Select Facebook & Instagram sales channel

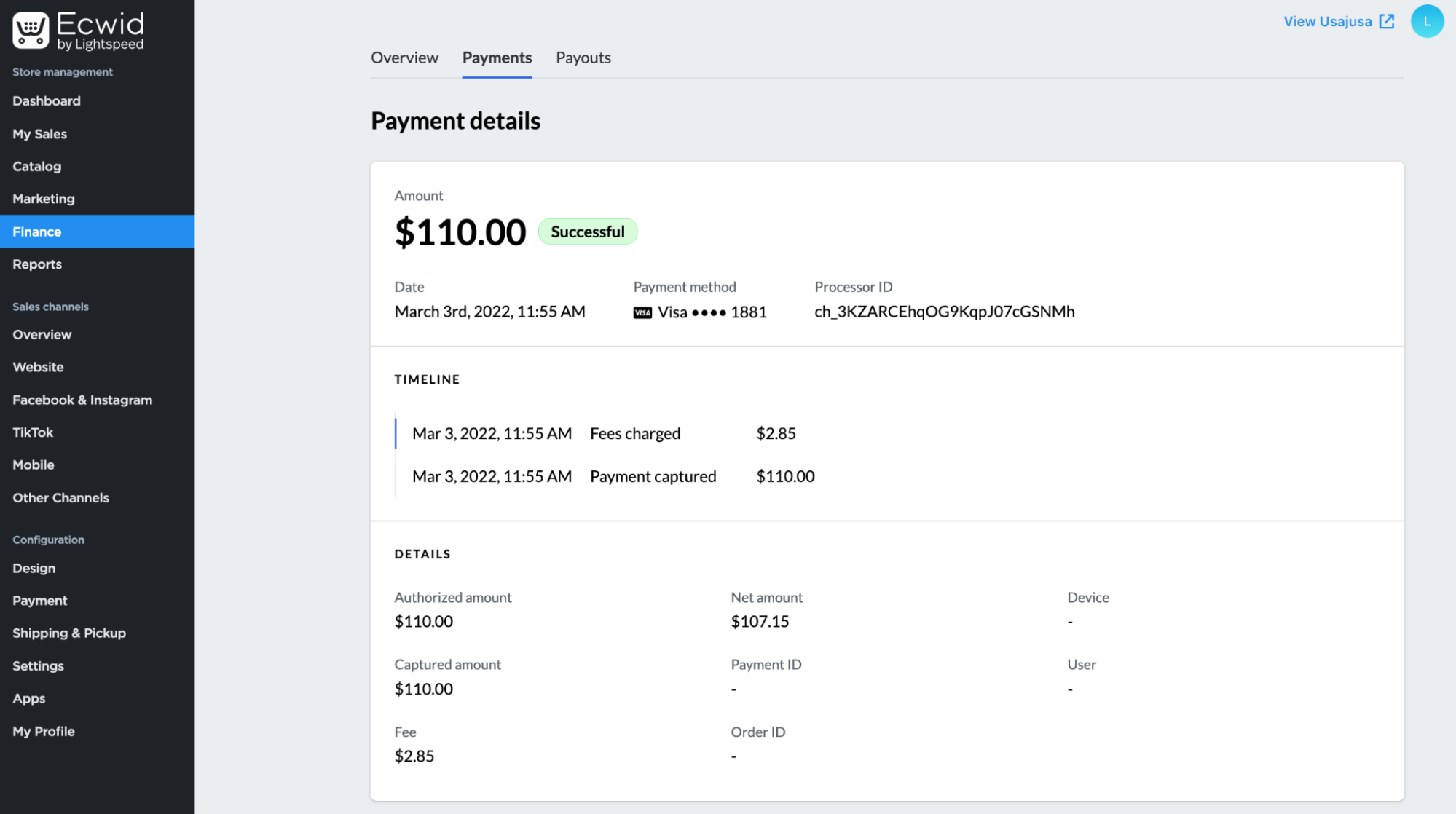[x=82, y=400]
